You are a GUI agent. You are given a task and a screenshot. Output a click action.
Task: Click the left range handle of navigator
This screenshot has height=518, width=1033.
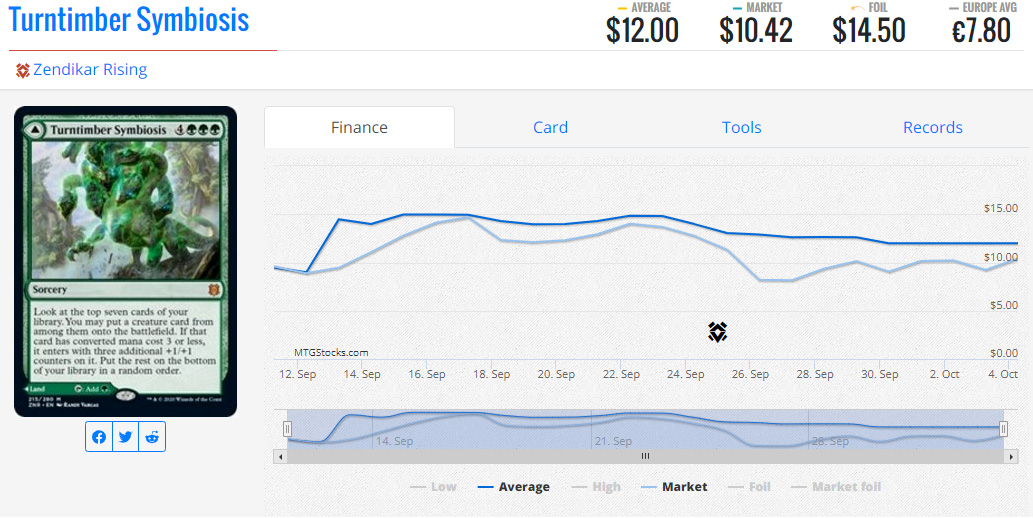click(x=288, y=429)
